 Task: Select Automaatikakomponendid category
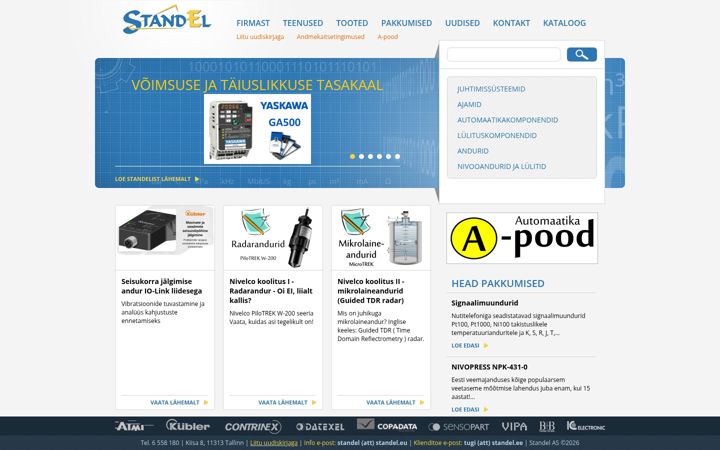[507, 120]
